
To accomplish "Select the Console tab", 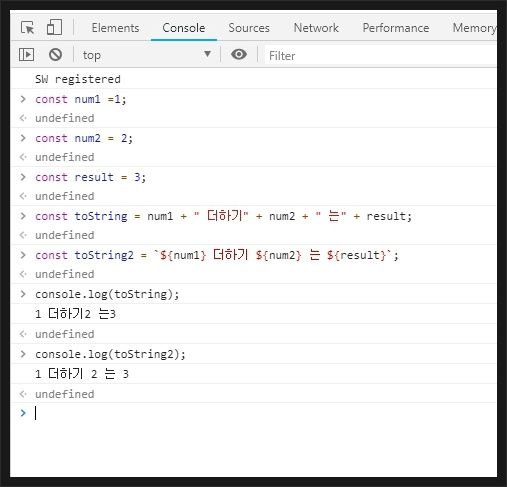I will pyautogui.click(x=184, y=28).
